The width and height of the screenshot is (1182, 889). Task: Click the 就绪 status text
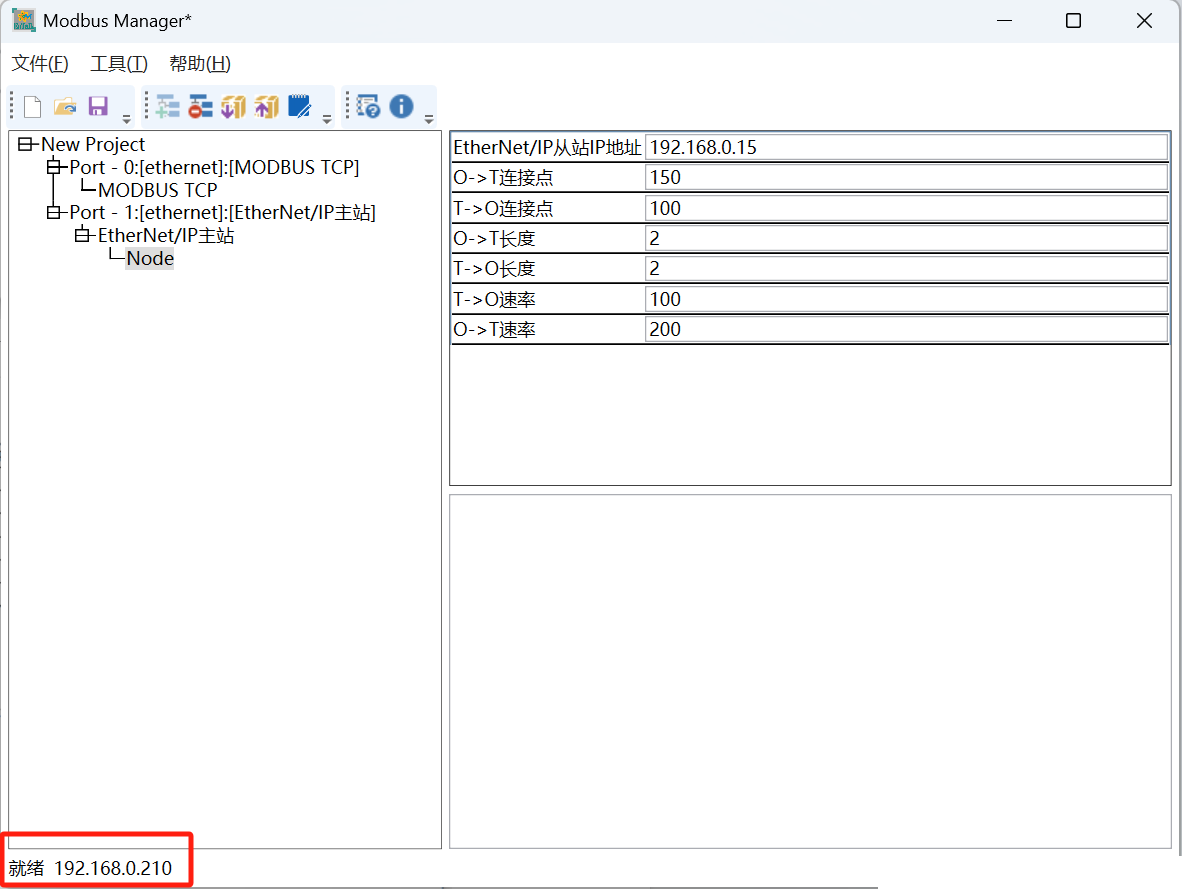(x=26, y=869)
